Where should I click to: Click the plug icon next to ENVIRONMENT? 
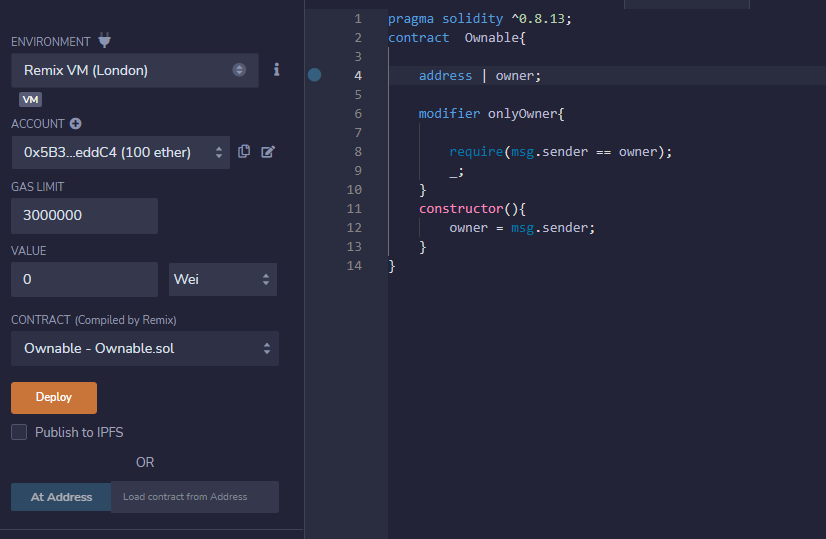pos(105,41)
